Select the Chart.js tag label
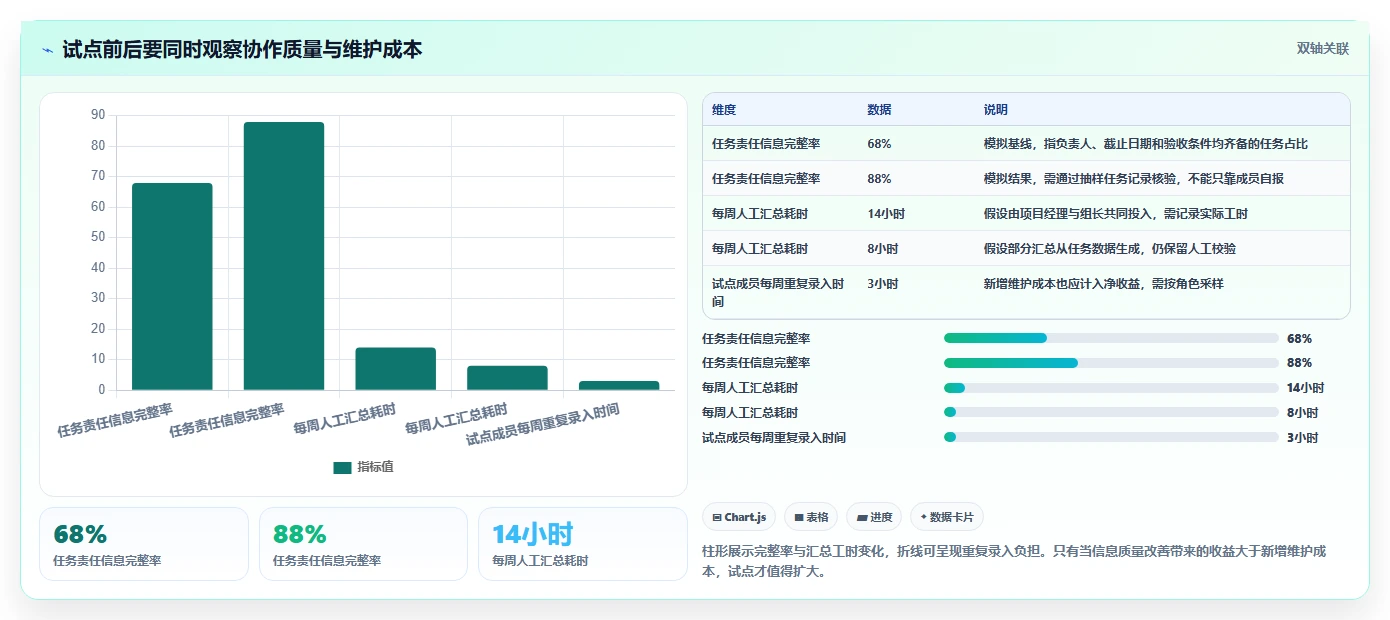Image resolution: width=1390 pixels, height=620 pixels. 746,518
